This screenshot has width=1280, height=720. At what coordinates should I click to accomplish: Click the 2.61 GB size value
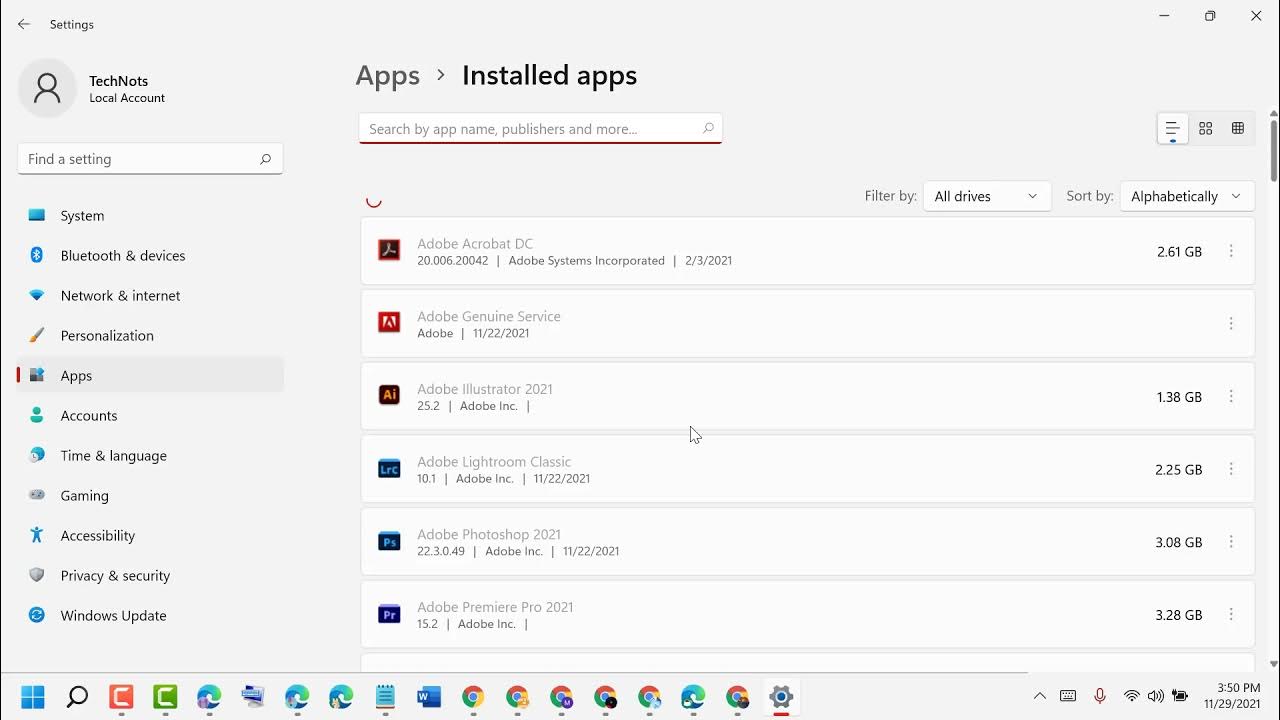(x=1179, y=252)
